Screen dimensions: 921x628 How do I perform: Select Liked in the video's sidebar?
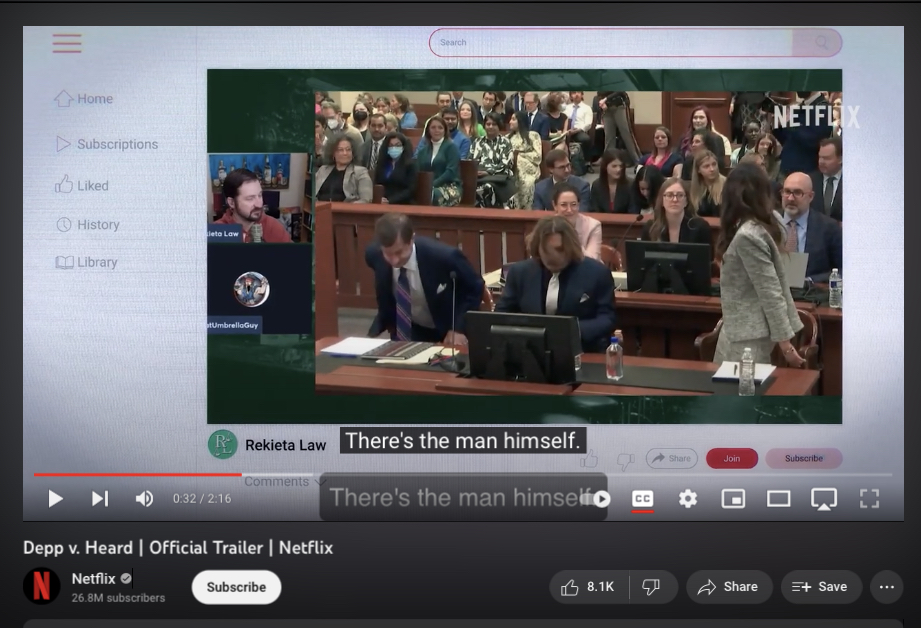[82, 185]
